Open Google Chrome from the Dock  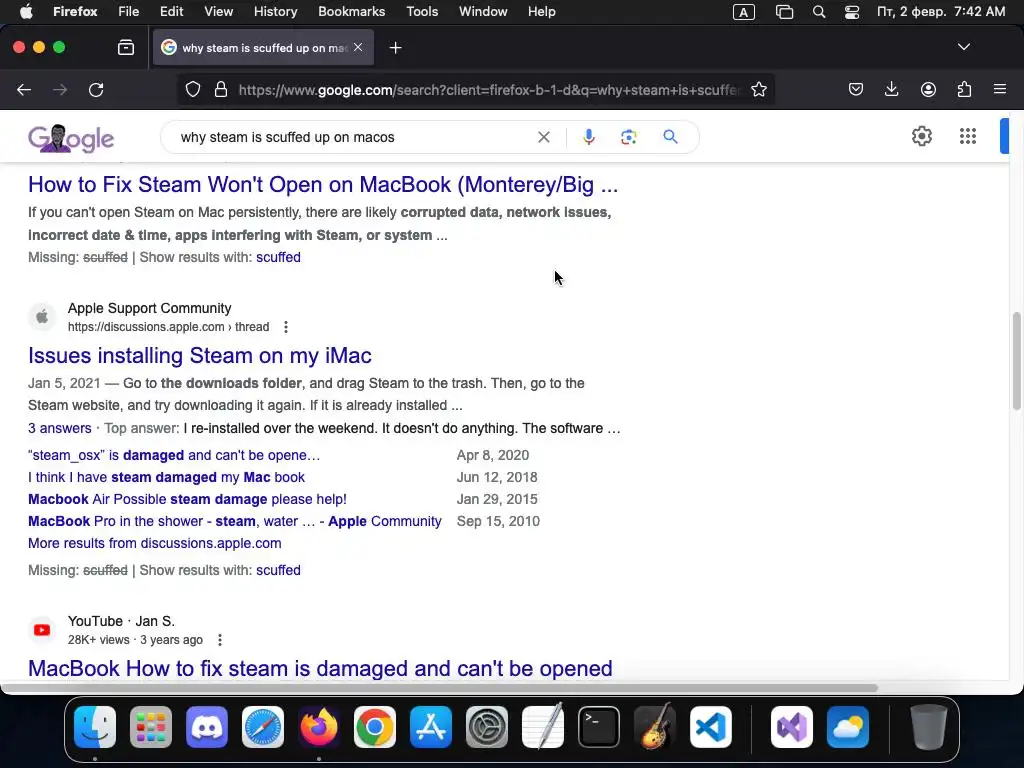(375, 727)
